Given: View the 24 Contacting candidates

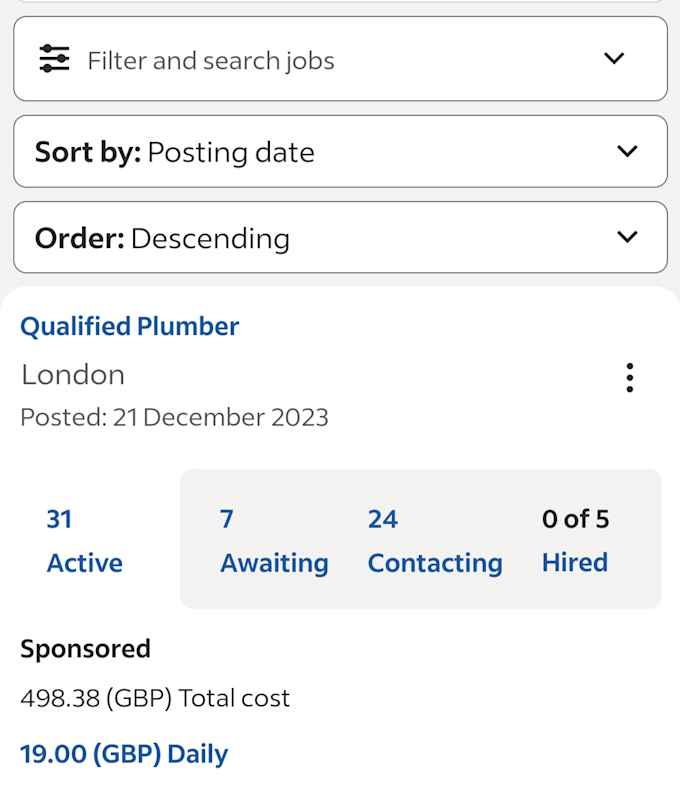Looking at the screenshot, I should pos(435,540).
